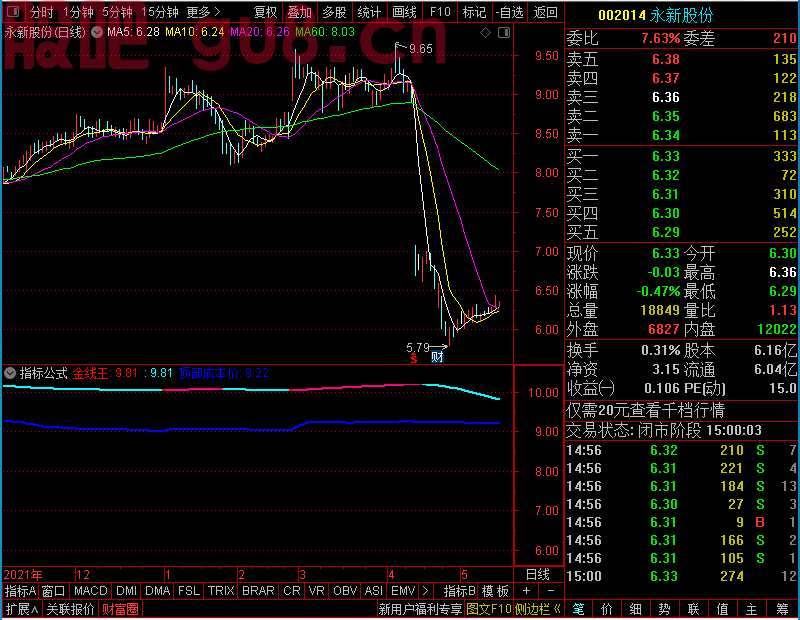Image resolution: width=800 pixels, height=620 pixels.
Task: Open the 指标A indicator group
Action: coord(20,591)
